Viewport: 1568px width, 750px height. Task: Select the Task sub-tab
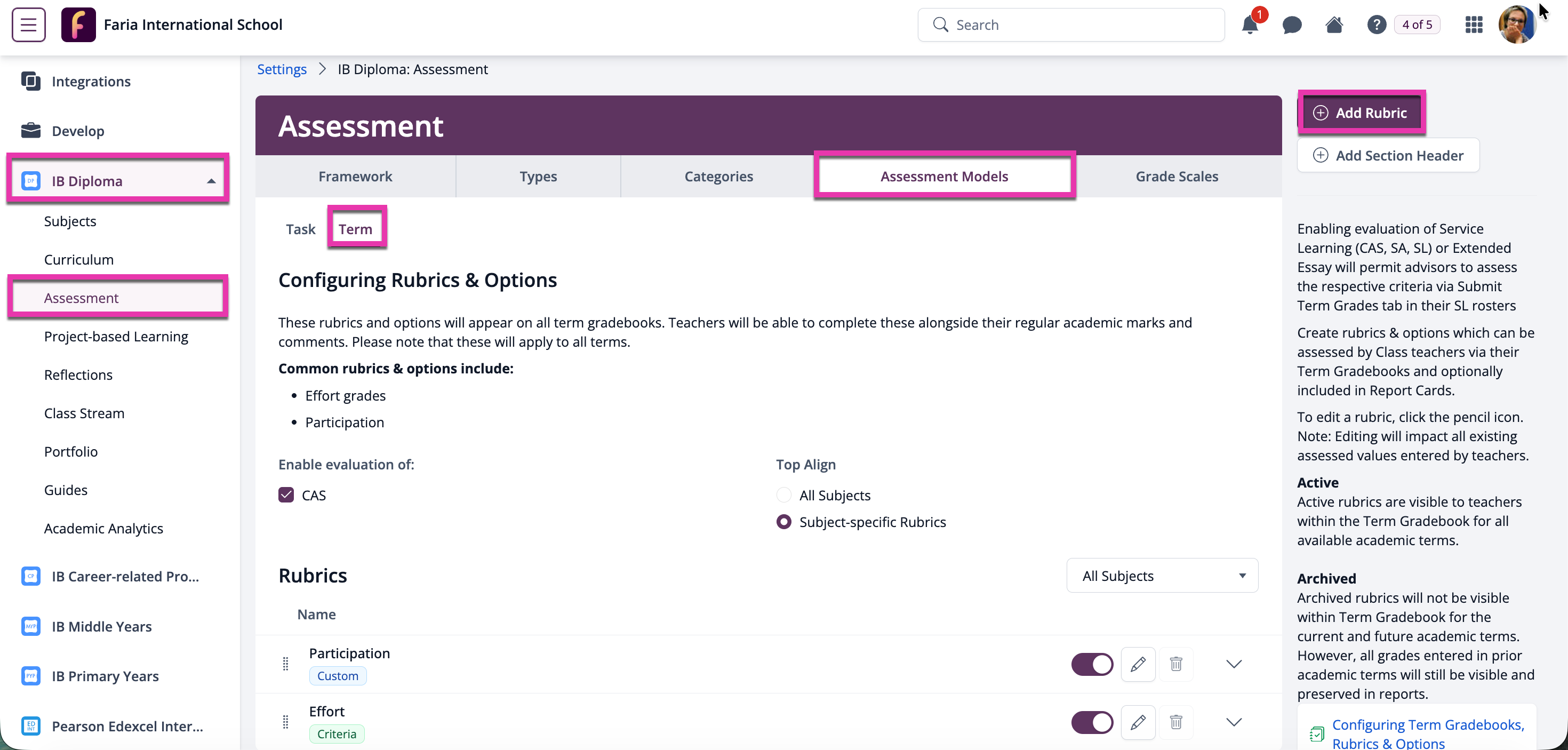[x=301, y=229]
